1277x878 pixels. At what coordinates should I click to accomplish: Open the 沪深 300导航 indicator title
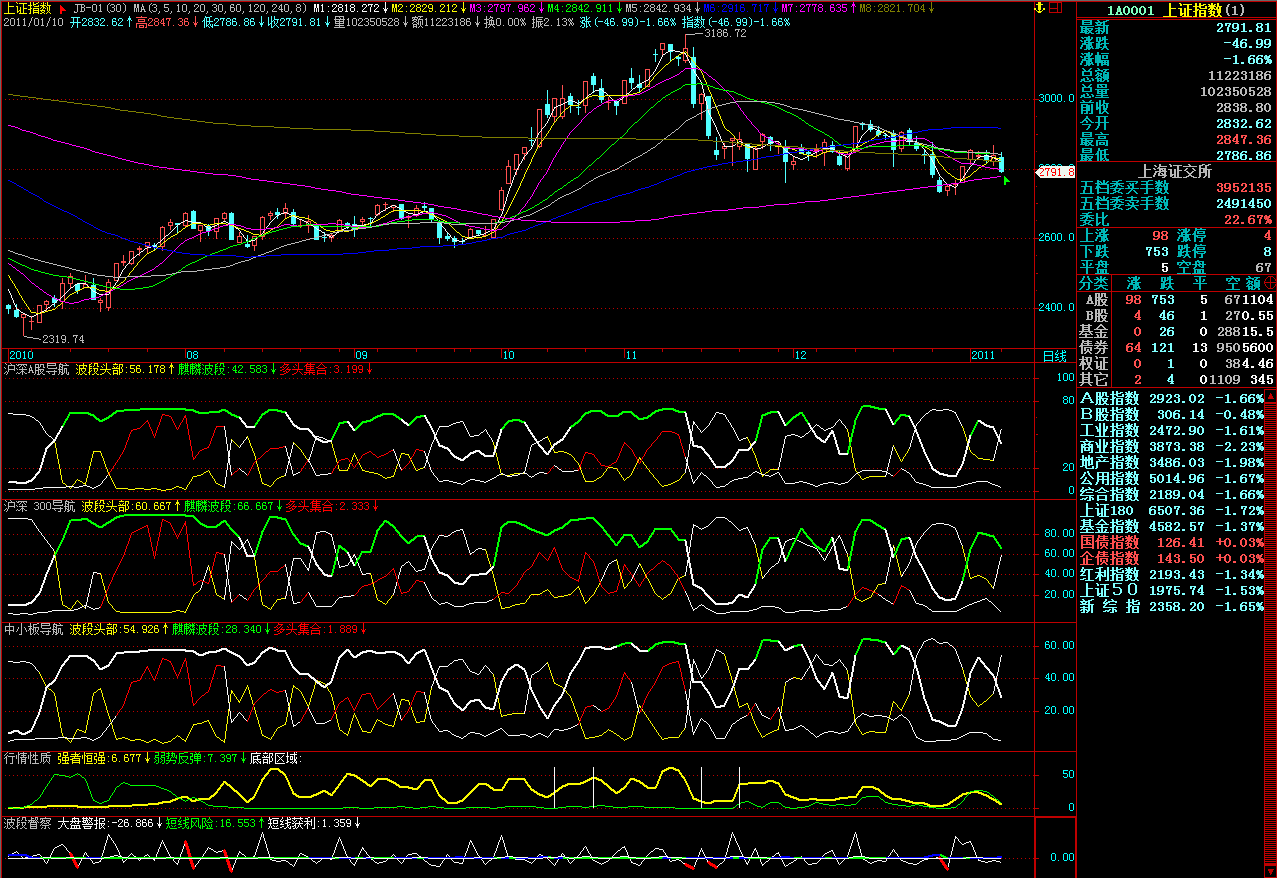(39, 506)
